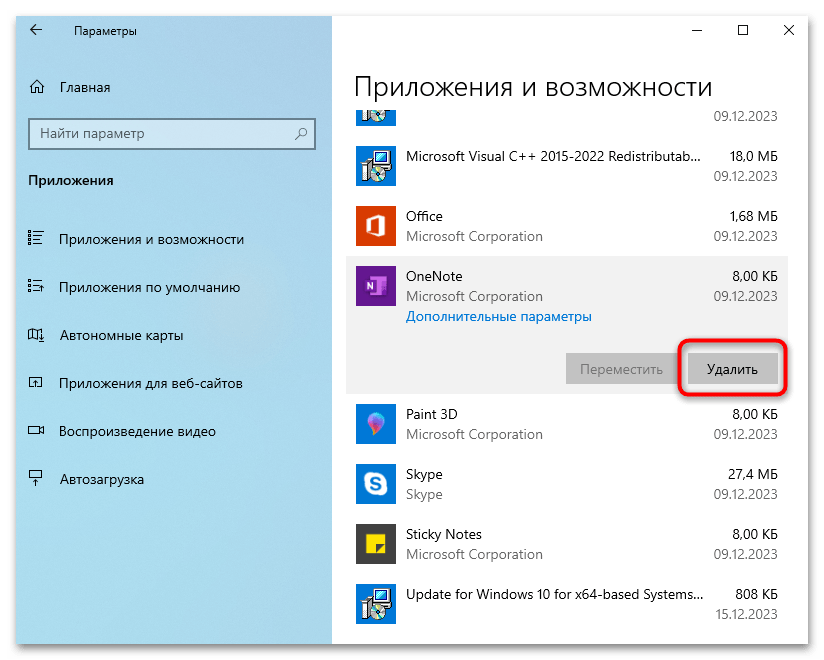
Task: Select the Paint 3D icon
Action: click(x=376, y=424)
